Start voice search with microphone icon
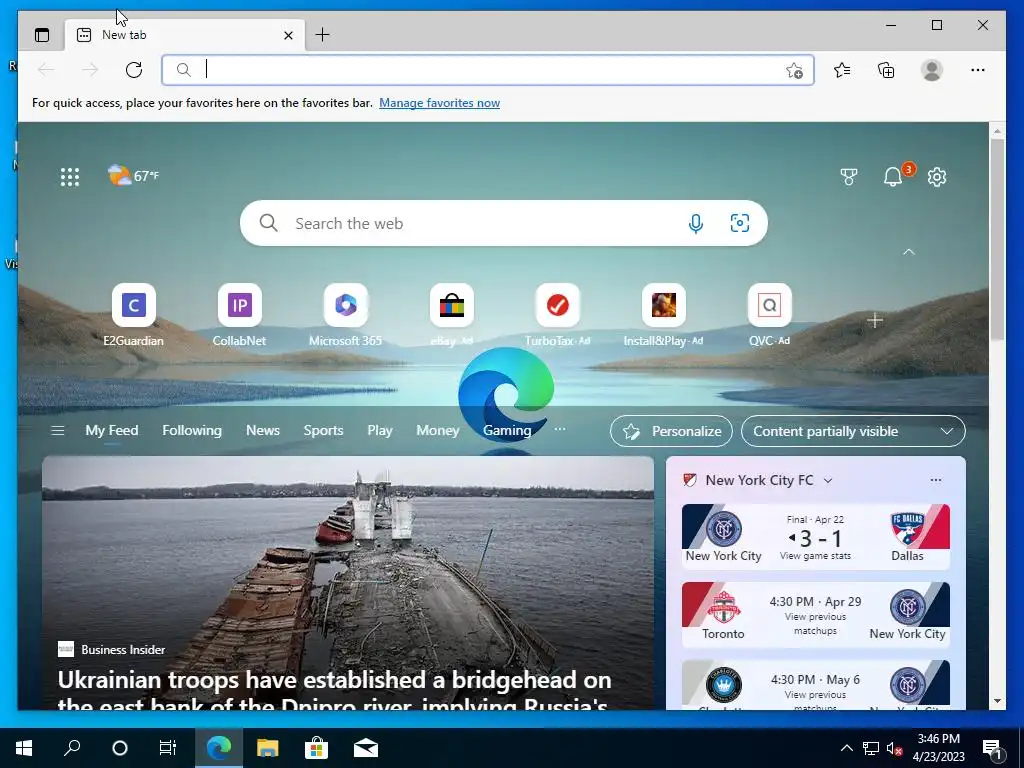 pyautogui.click(x=696, y=223)
